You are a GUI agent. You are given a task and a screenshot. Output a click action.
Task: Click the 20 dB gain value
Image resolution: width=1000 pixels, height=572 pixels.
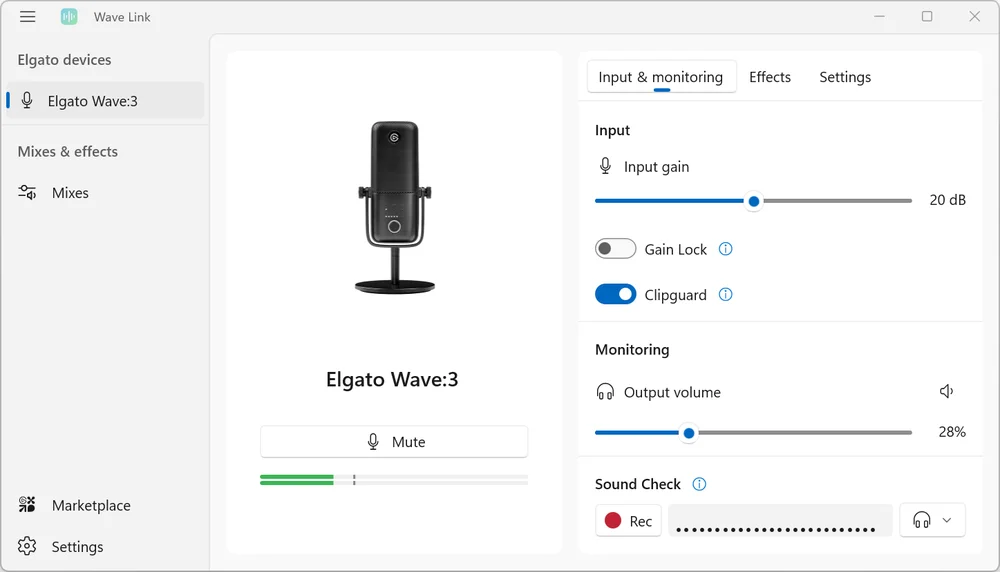947,200
